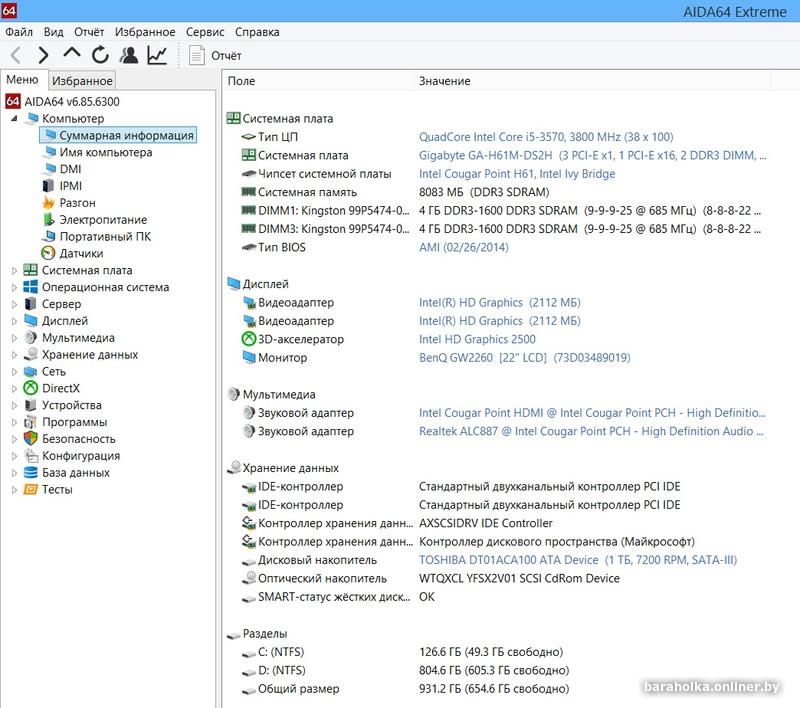Expand the Дисплей tree node
The width and height of the screenshot is (800, 708).
pos(14,321)
